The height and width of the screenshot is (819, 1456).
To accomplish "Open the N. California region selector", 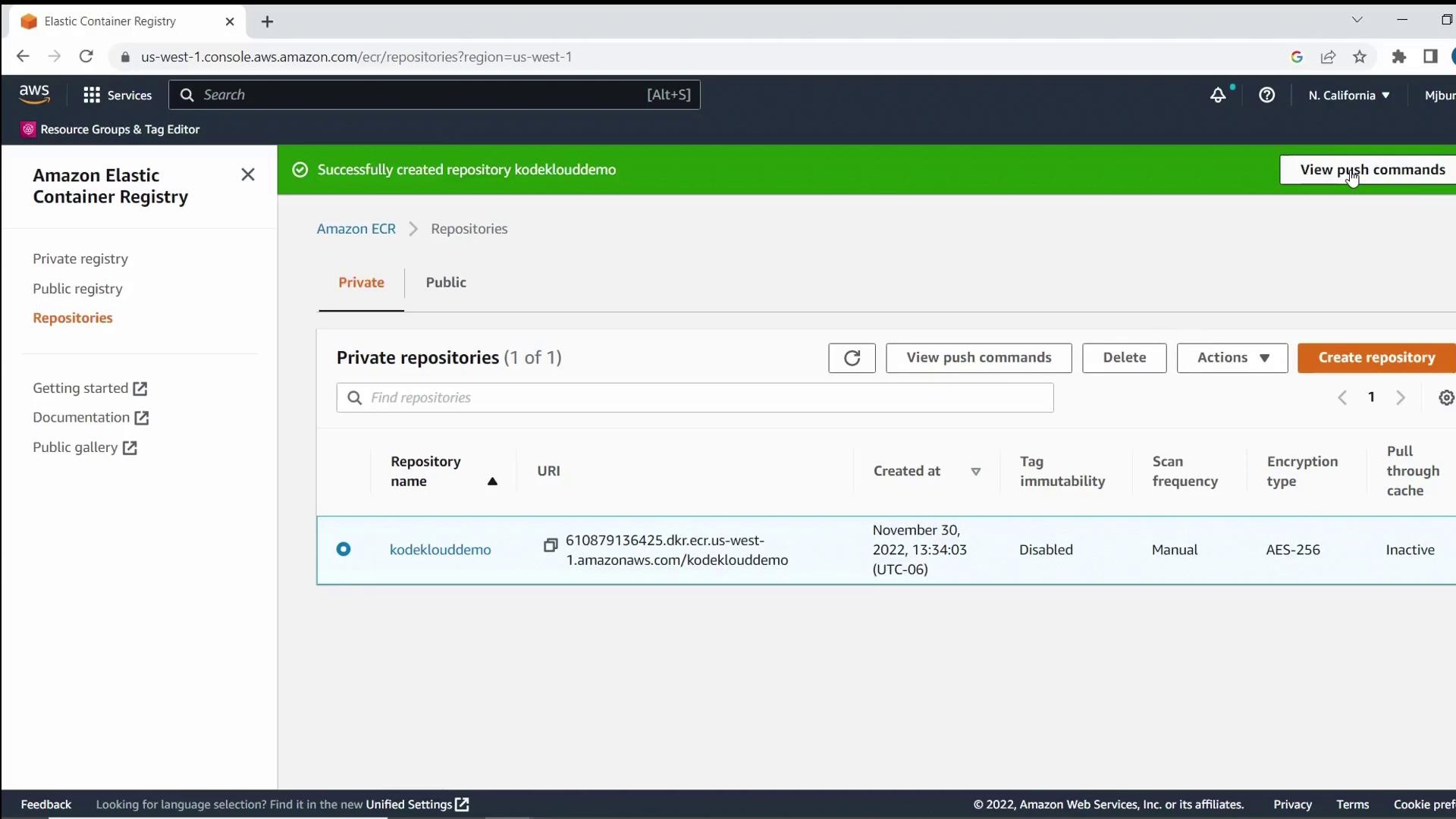I will [x=1348, y=96].
